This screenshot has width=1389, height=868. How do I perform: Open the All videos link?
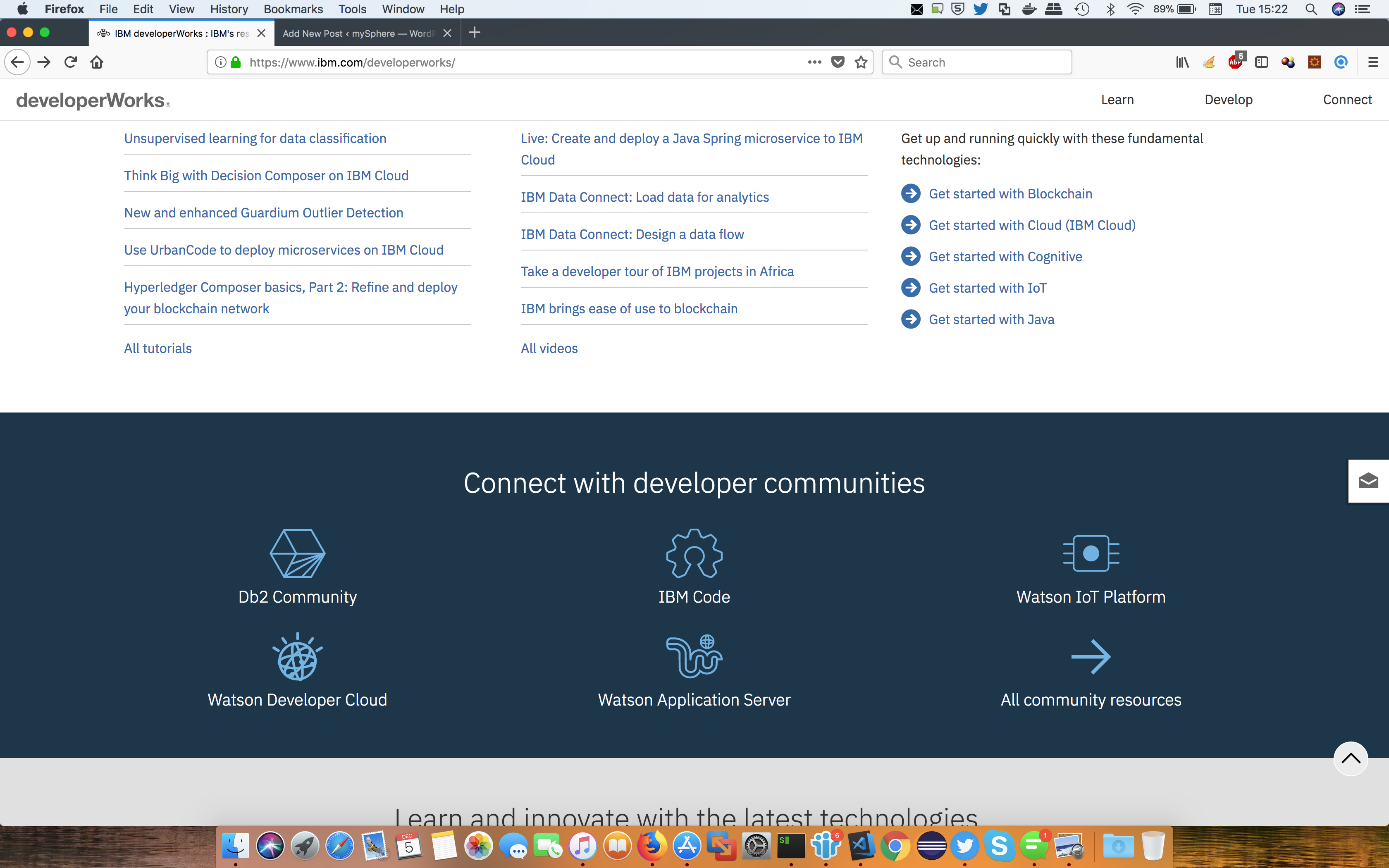[x=549, y=348]
